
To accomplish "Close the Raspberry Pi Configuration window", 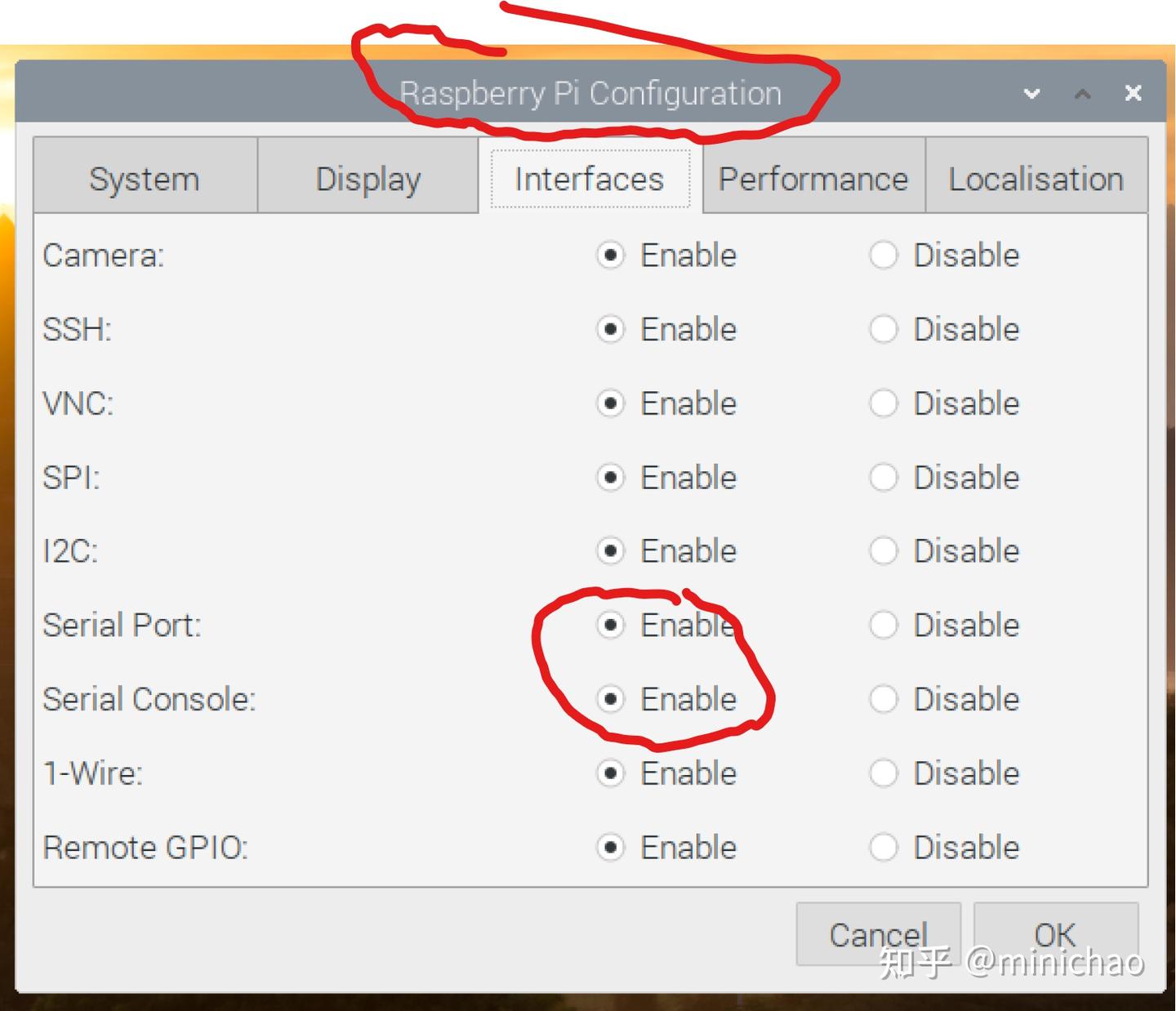I will [x=1133, y=93].
